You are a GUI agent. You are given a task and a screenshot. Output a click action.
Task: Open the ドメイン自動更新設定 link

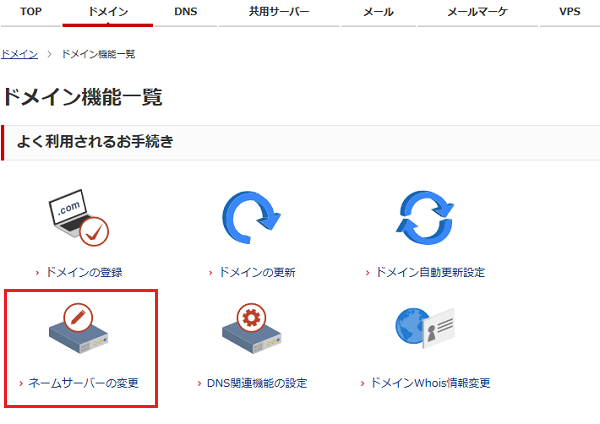430,272
